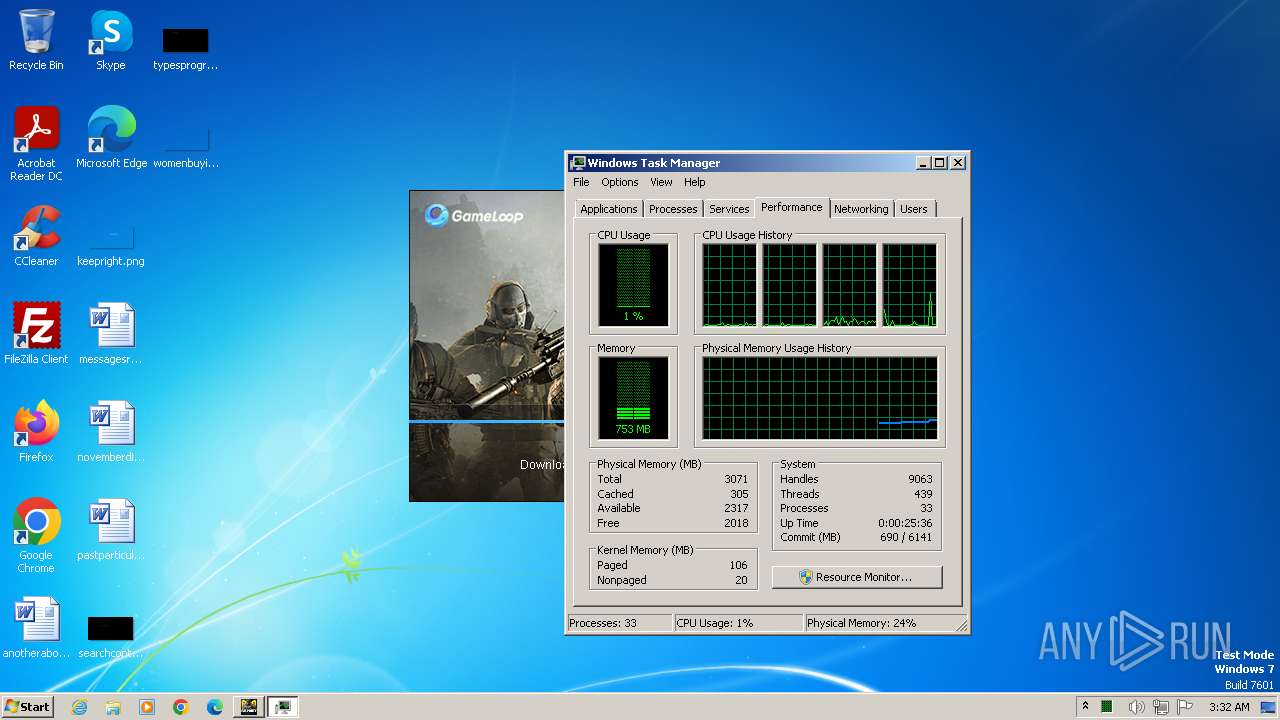1280x720 pixels.
Task: Click the 3:32 AM taskbar clock
Action: click(1229, 707)
